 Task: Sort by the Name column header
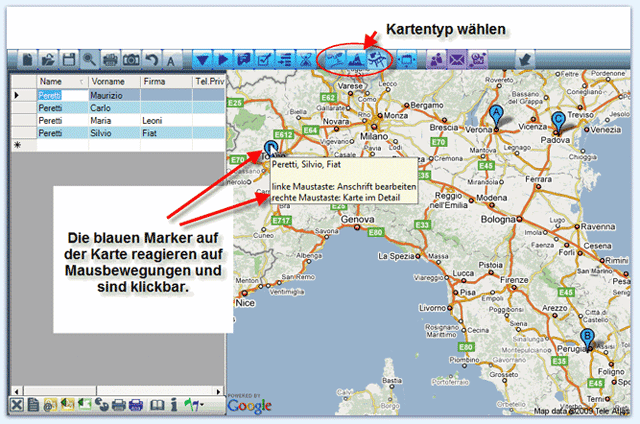click(x=50, y=81)
